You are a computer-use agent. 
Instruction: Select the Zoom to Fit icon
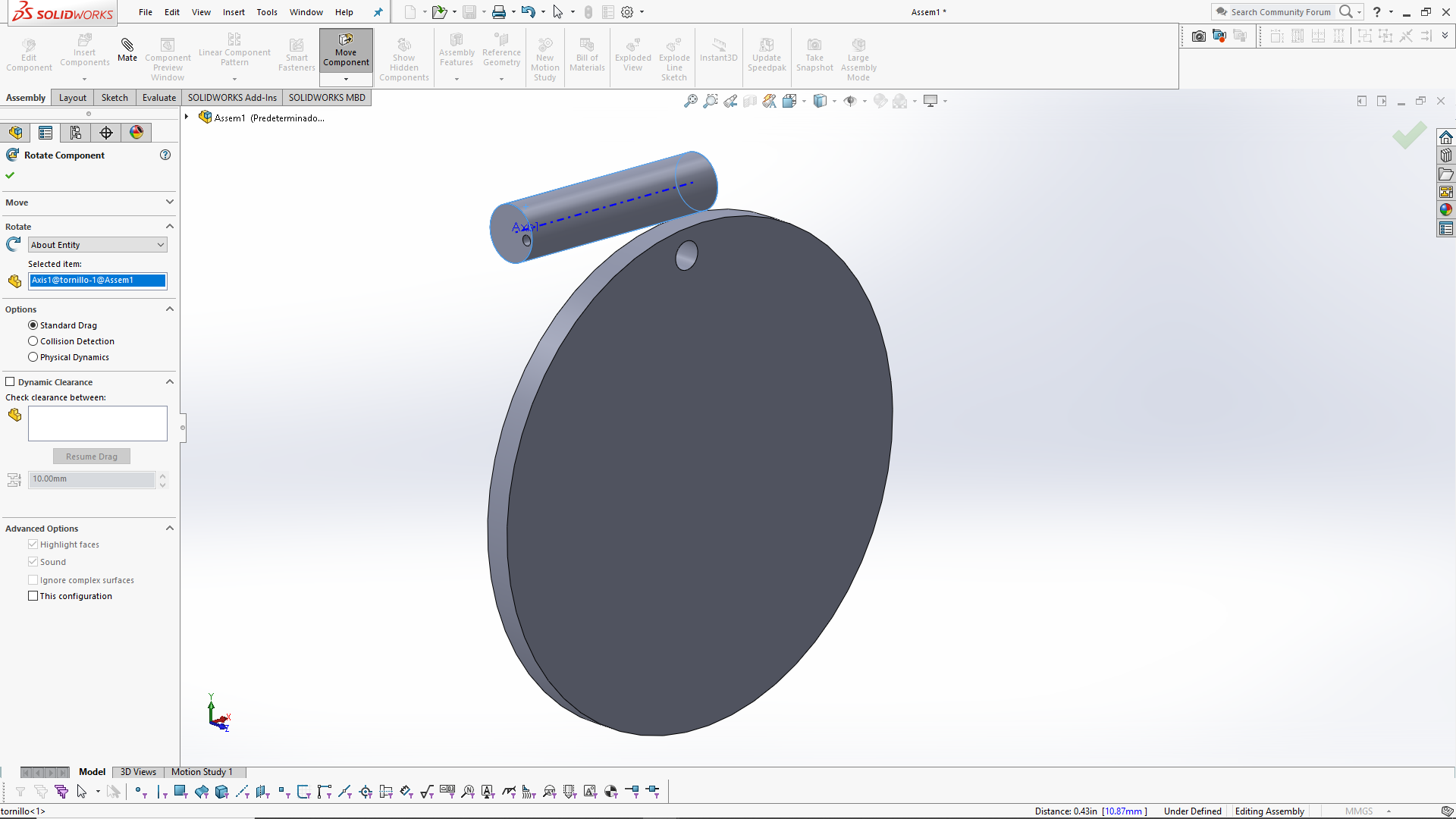pos(690,101)
